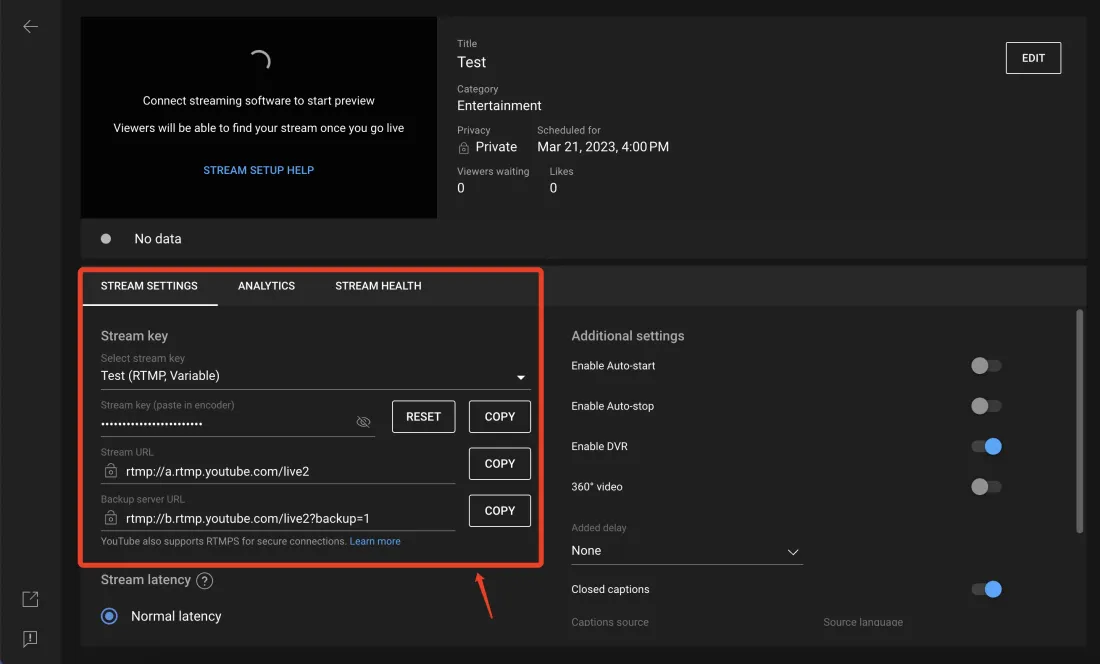Screen dimensions: 1100x664
Task: Open the Stream Setup Help link
Action: 258,170
